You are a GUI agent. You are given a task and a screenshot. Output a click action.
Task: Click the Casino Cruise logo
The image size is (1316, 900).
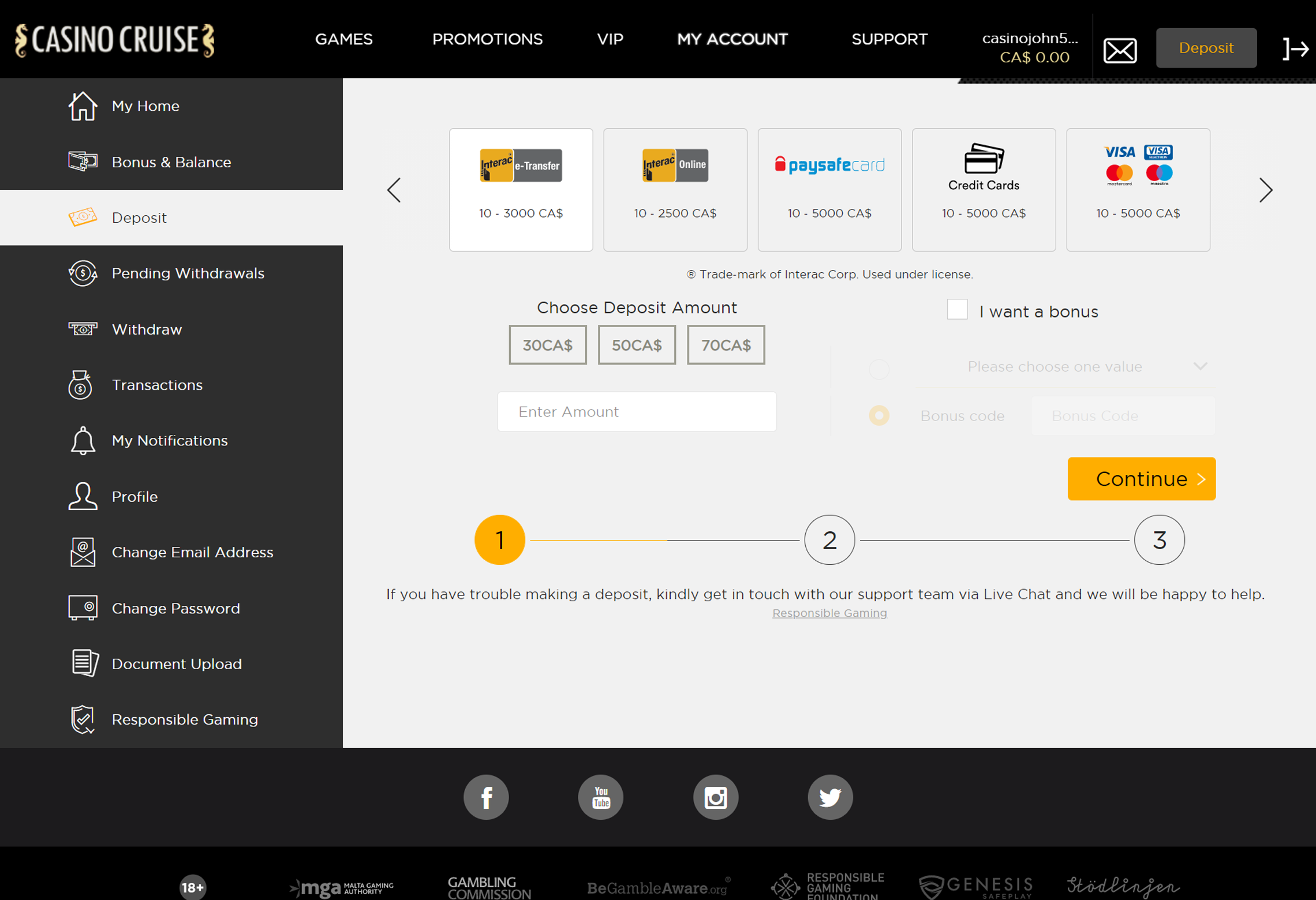pos(114,40)
